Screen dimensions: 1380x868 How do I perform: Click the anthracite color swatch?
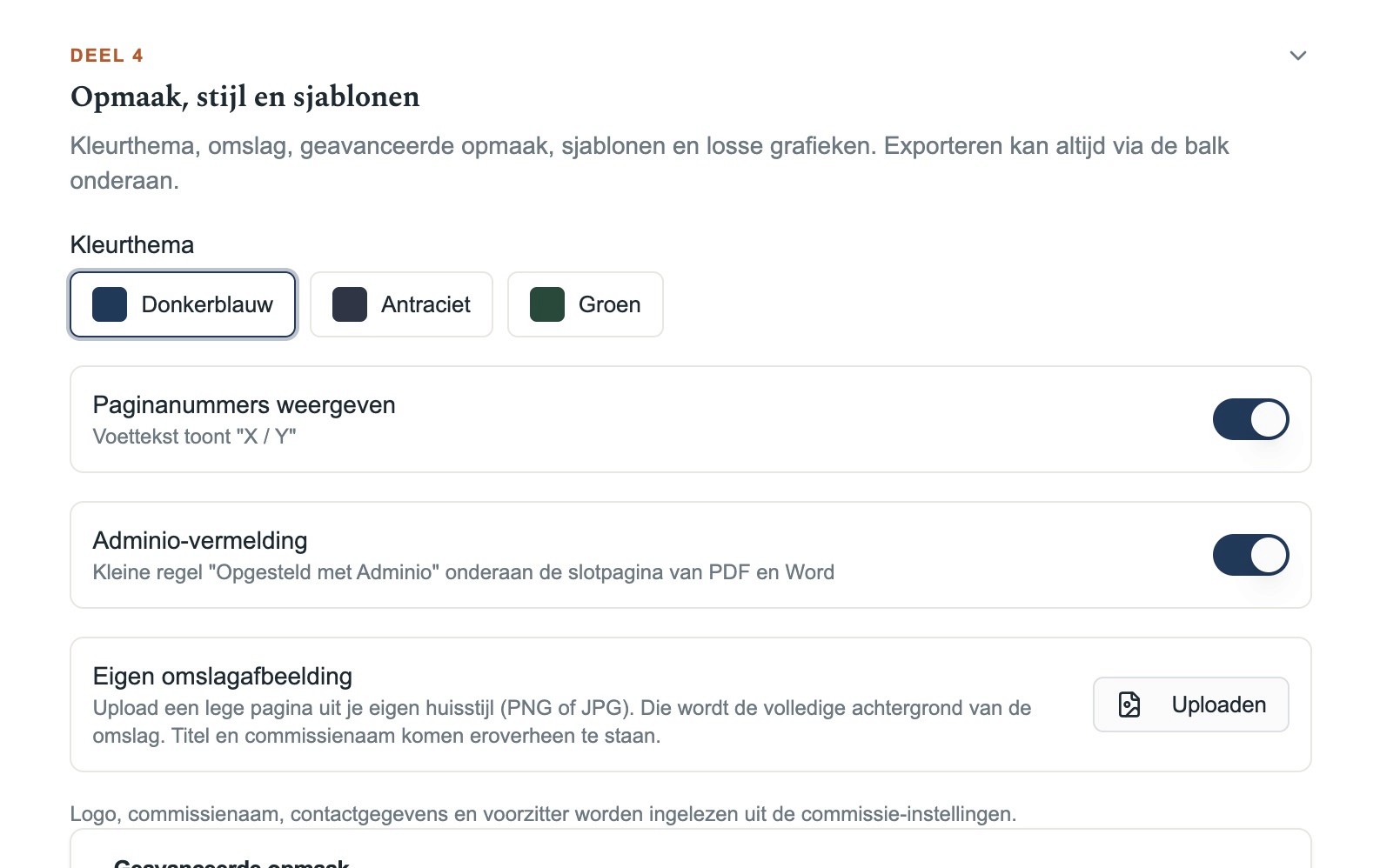350,304
